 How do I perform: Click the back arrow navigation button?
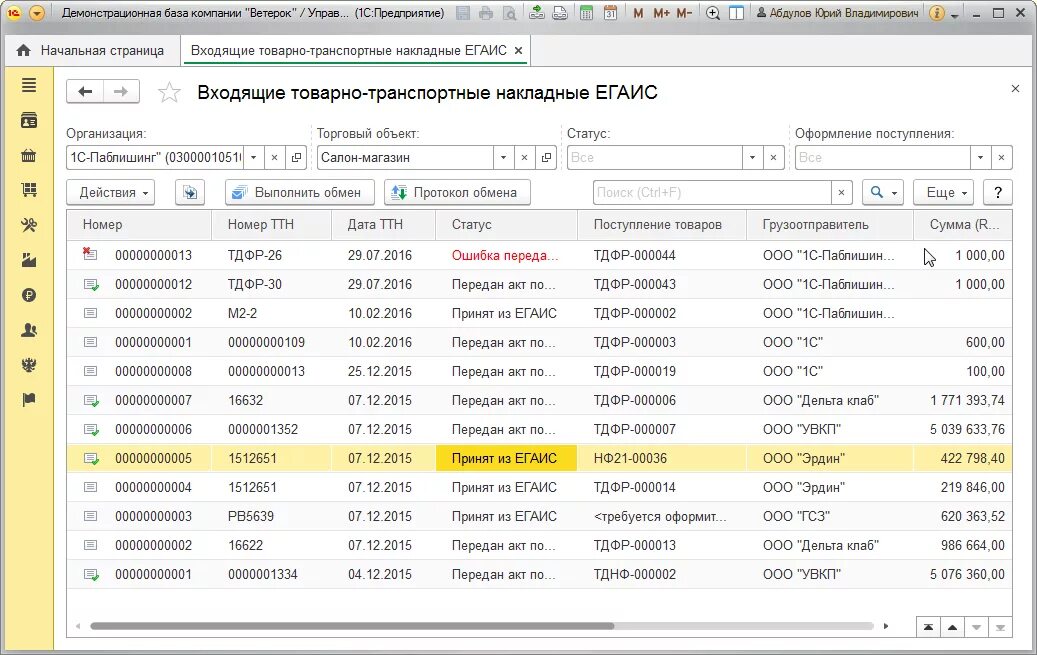coord(85,92)
